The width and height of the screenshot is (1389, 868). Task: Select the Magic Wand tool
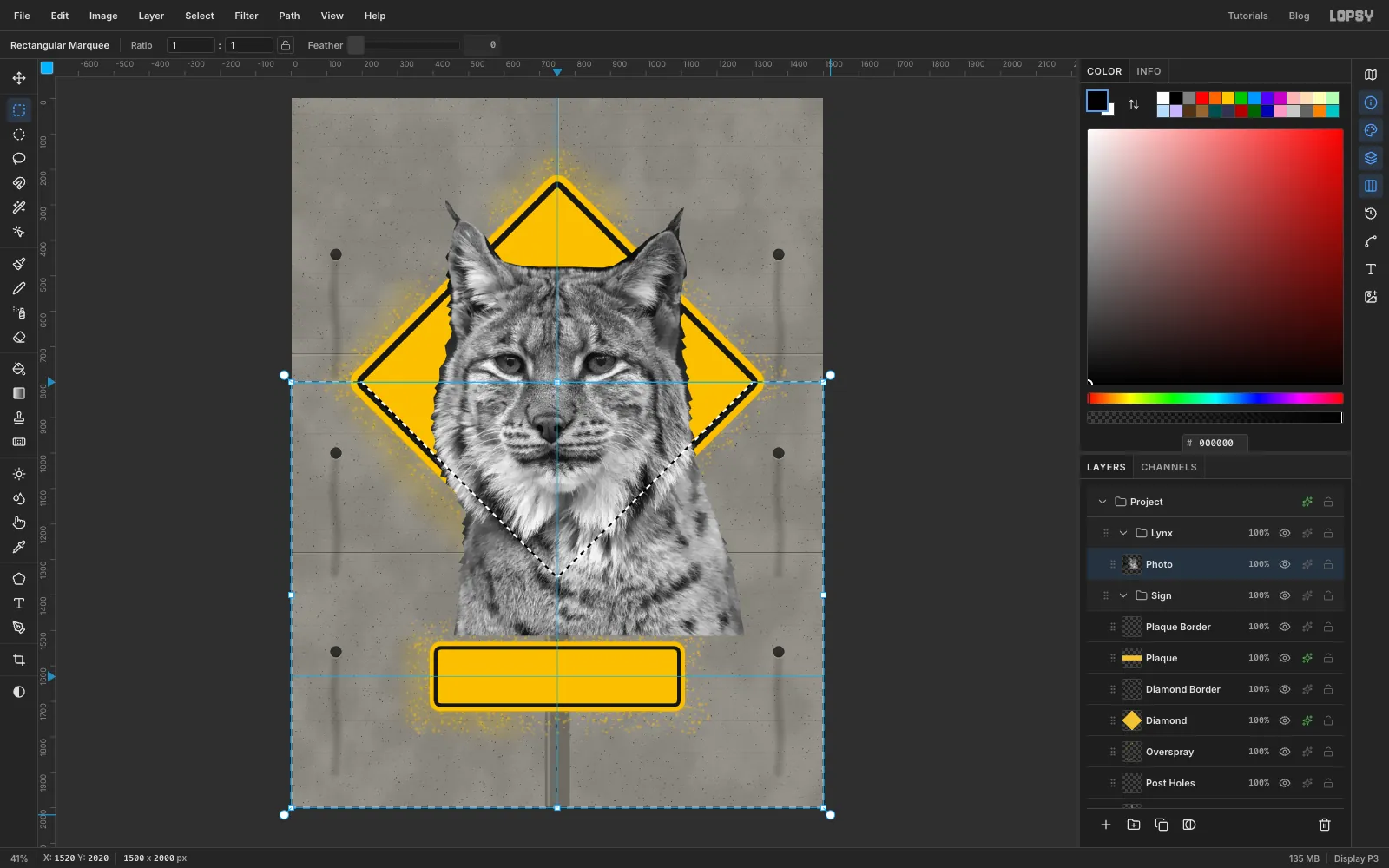(19, 207)
